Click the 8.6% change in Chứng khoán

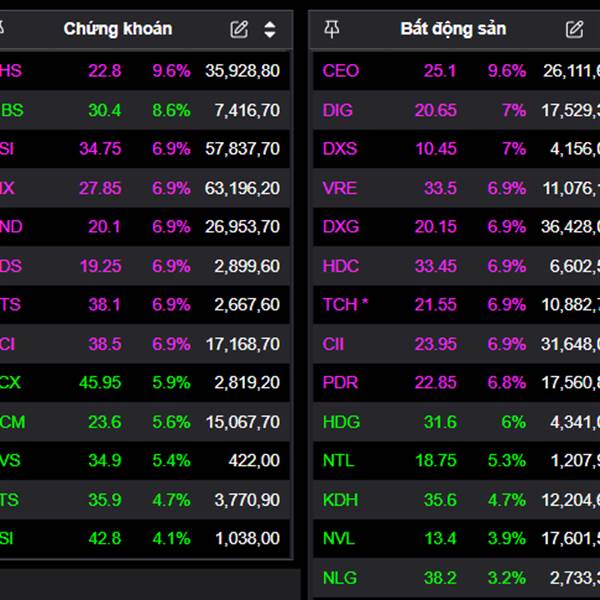(x=171, y=110)
